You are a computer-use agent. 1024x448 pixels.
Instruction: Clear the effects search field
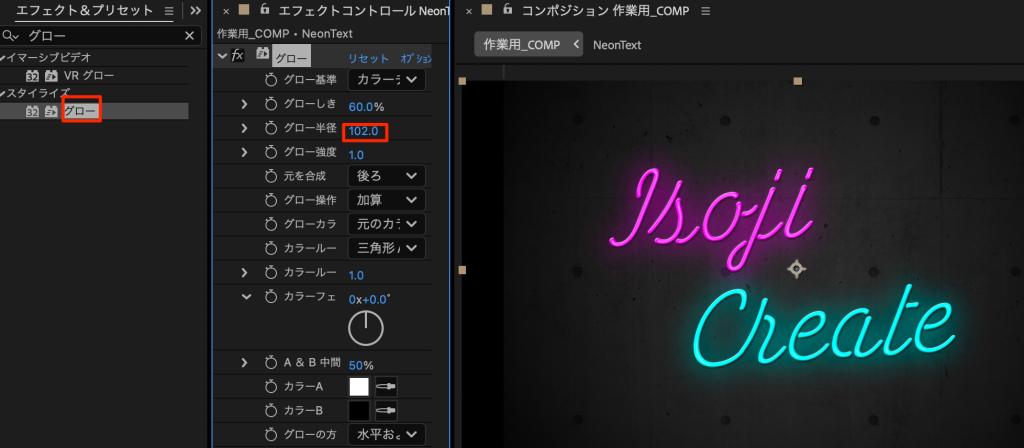[190, 36]
